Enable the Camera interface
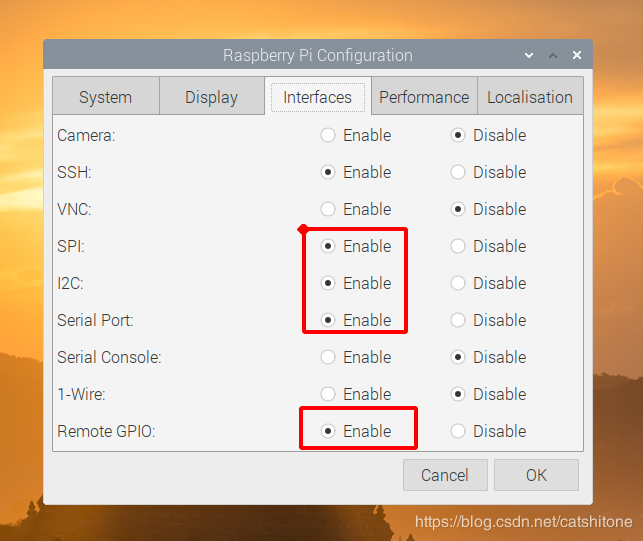The width and height of the screenshot is (643, 541). [x=328, y=135]
